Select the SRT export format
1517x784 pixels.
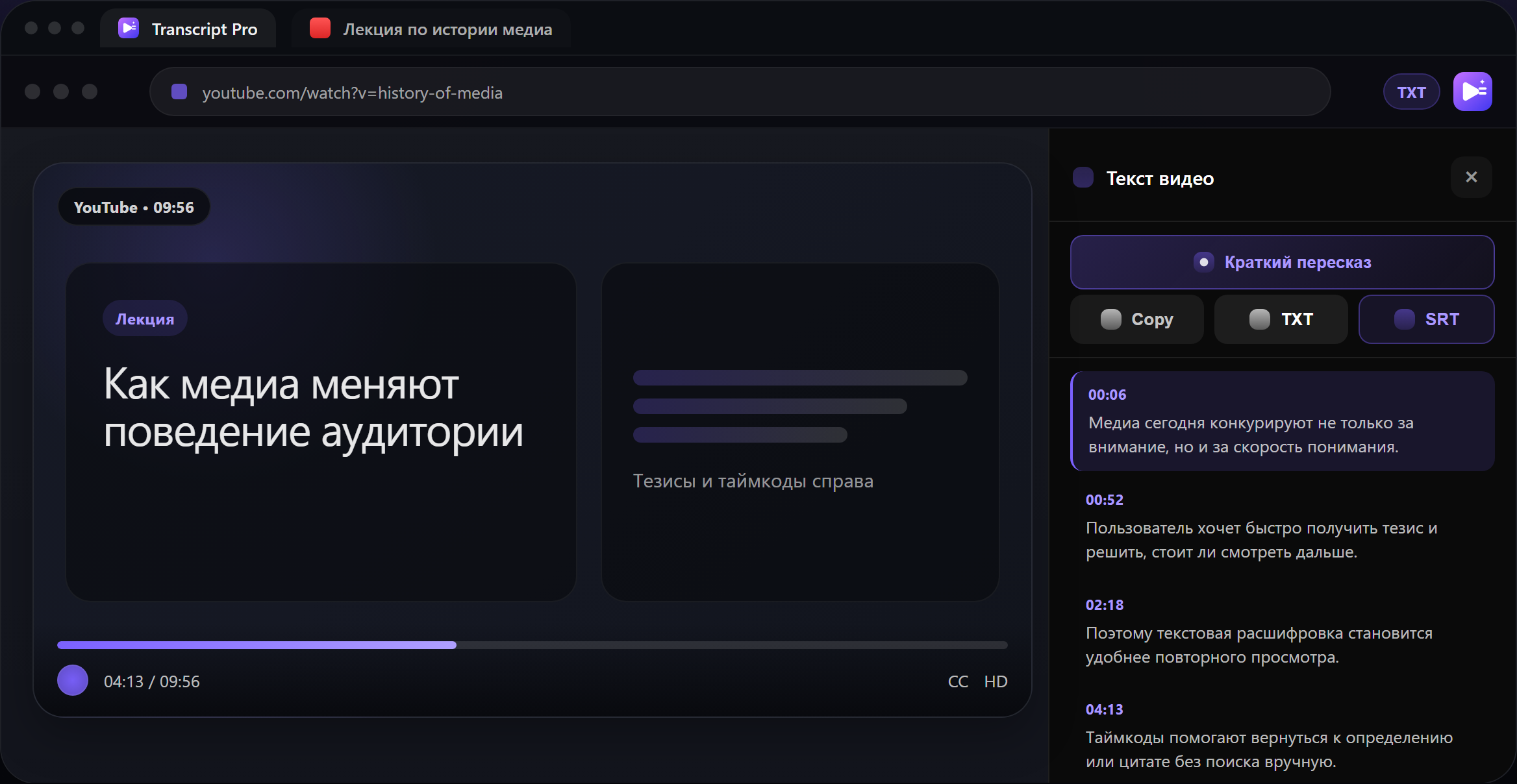pyautogui.click(x=1427, y=319)
